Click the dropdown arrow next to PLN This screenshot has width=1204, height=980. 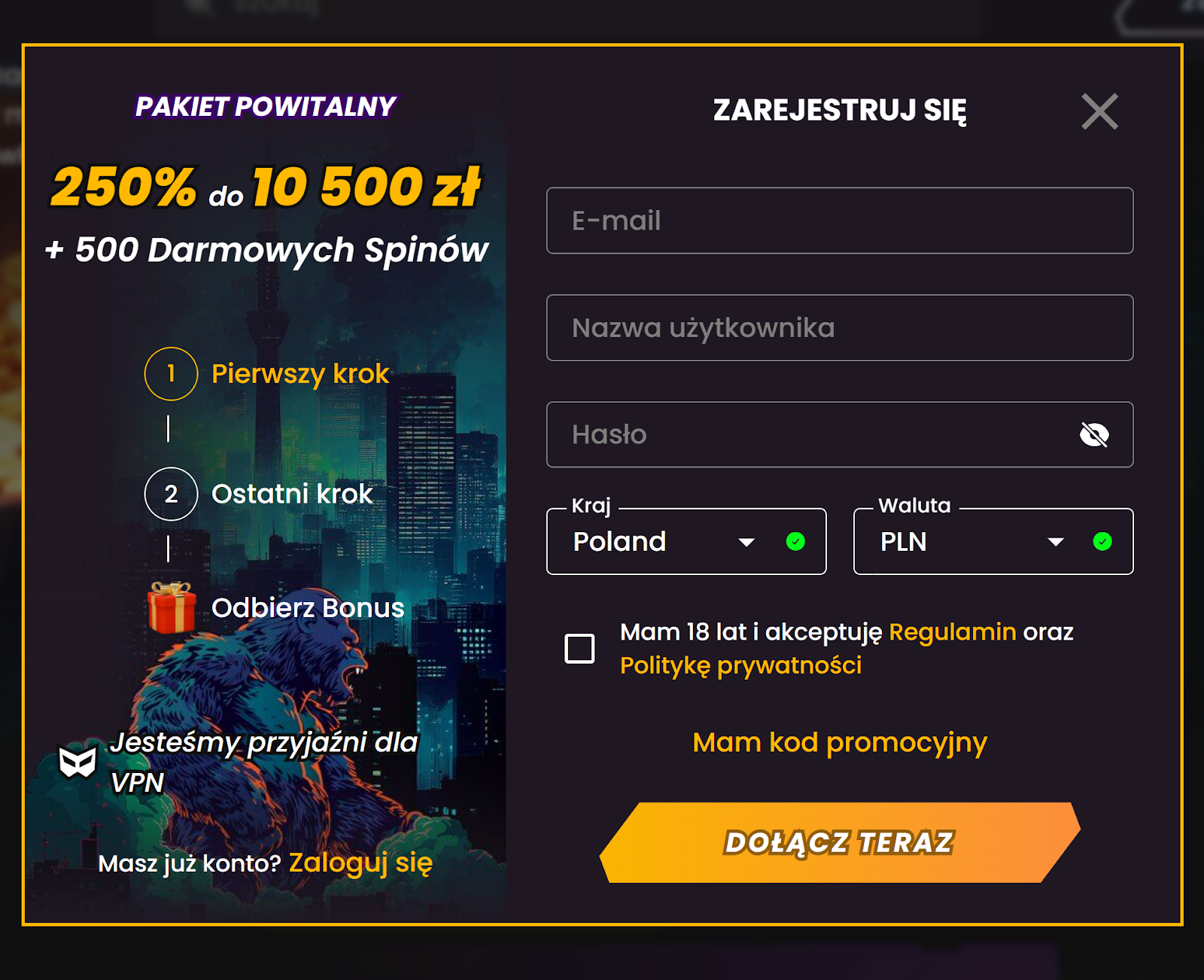1056,542
